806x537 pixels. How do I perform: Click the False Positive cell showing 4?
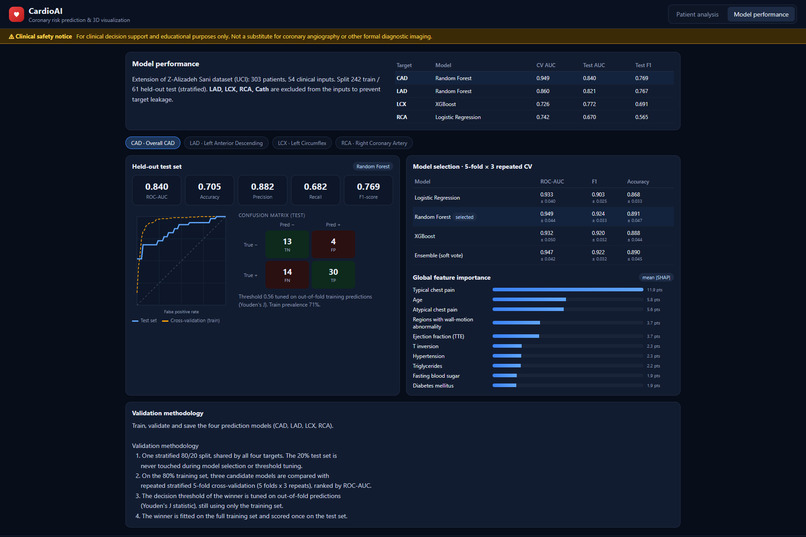(x=333, y=244)
